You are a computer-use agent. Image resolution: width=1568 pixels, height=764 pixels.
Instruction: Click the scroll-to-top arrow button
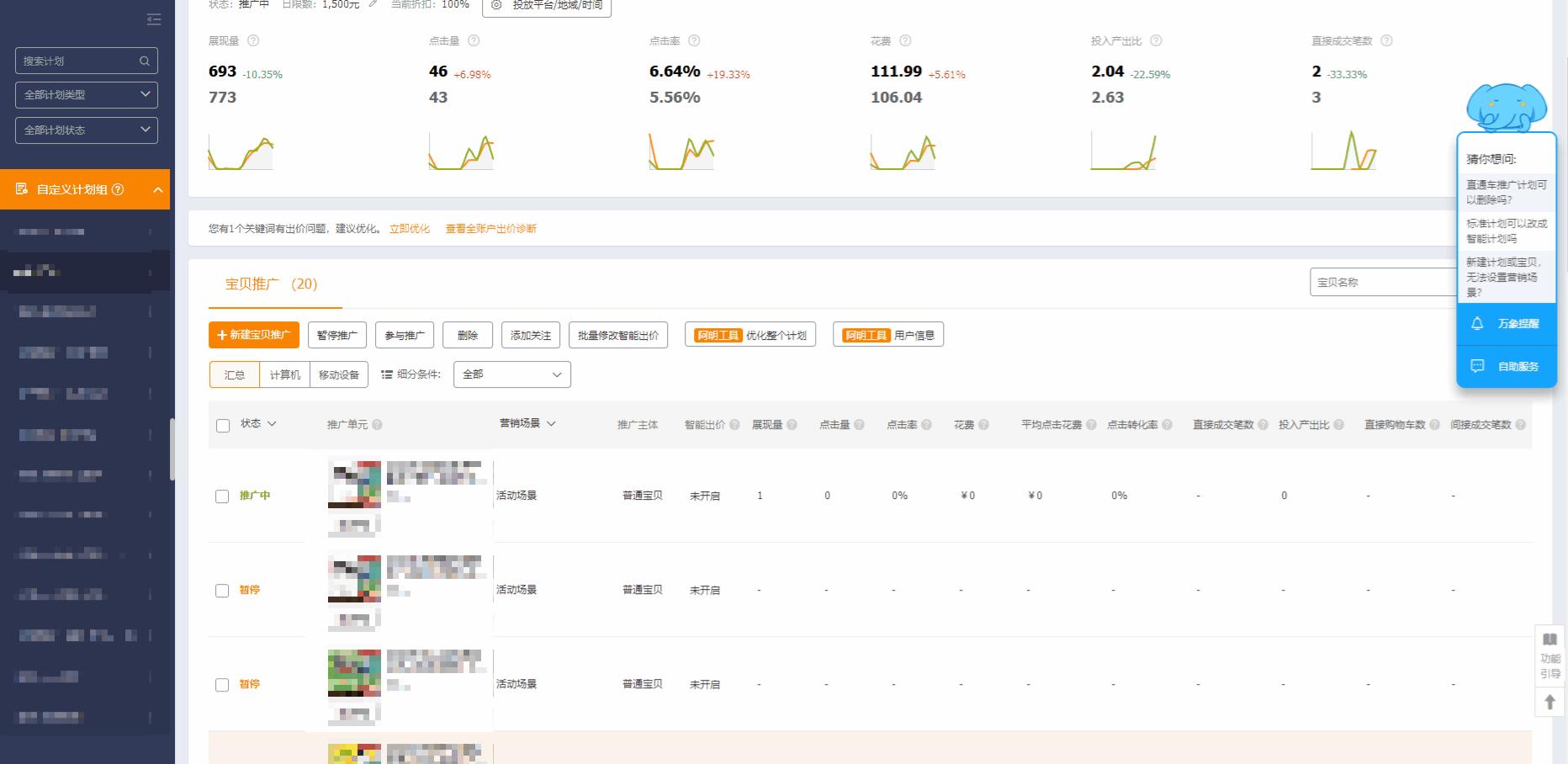point(1549,702)
